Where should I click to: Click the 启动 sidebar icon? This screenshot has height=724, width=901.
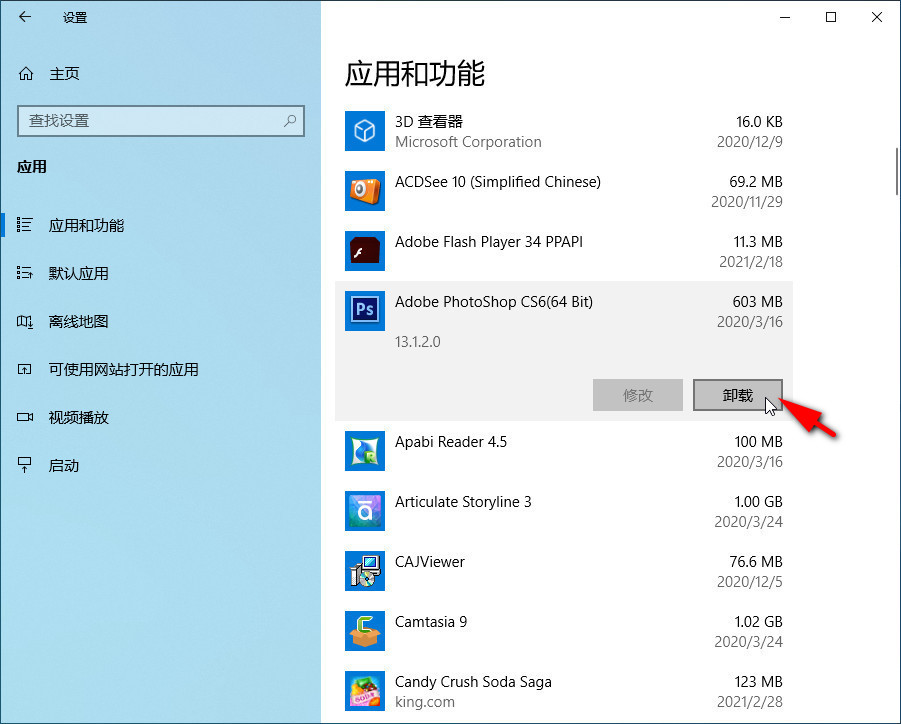pos(25,465)
